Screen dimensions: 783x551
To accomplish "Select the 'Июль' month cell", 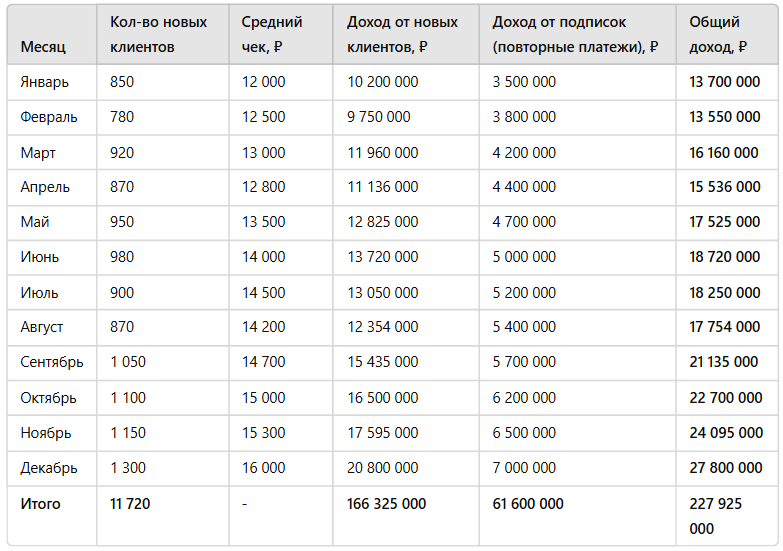I will (x=39, y=293).
